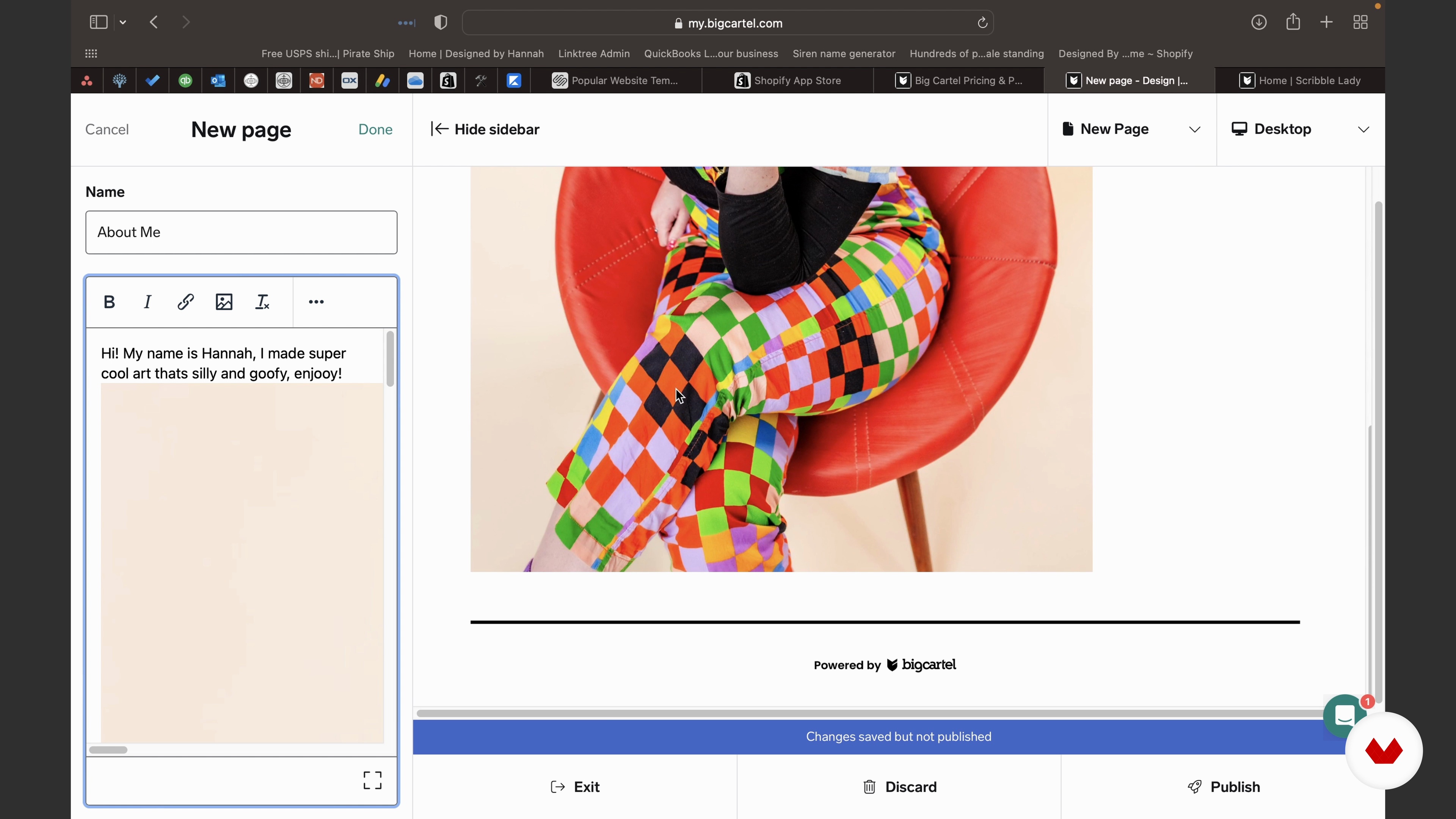Switch to pinned Outlook tab
The width and height of the screenshot is (1456, 819).
coord(218,81)
